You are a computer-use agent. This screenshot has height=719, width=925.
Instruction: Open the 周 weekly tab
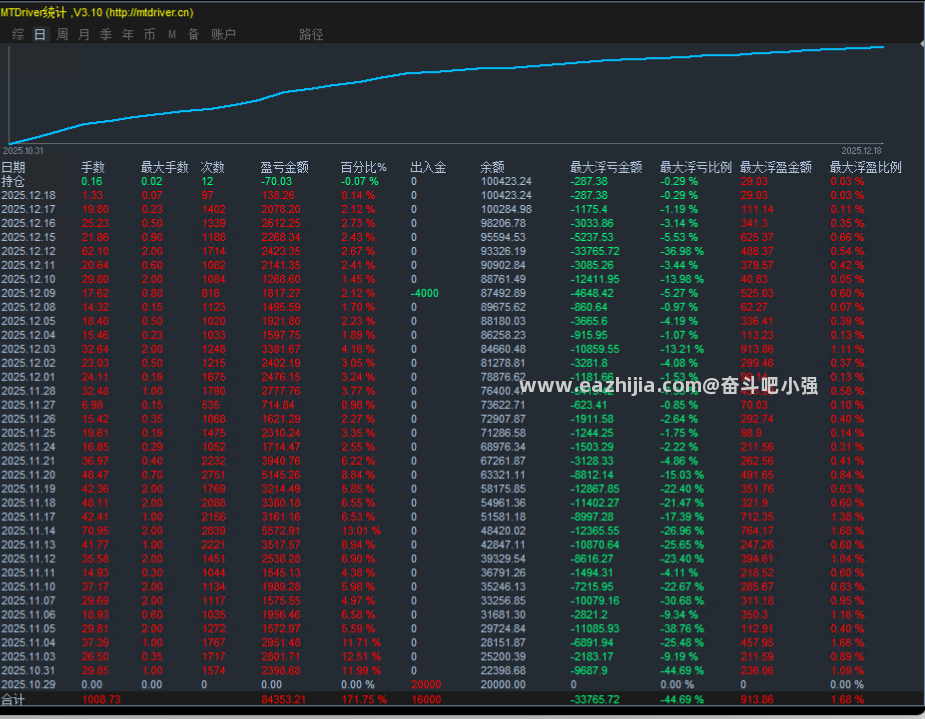62,34
